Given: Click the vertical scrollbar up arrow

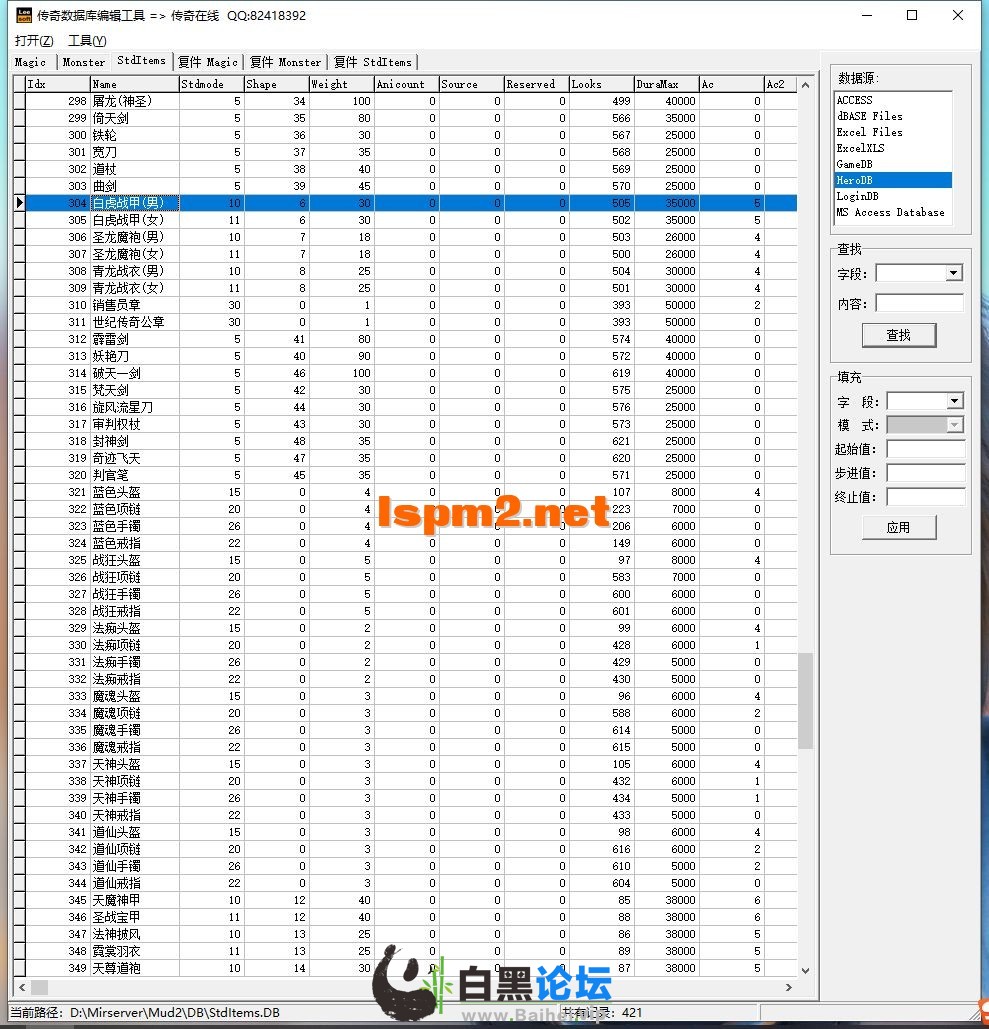Looking at the screenshot, I should pos(806,85).
